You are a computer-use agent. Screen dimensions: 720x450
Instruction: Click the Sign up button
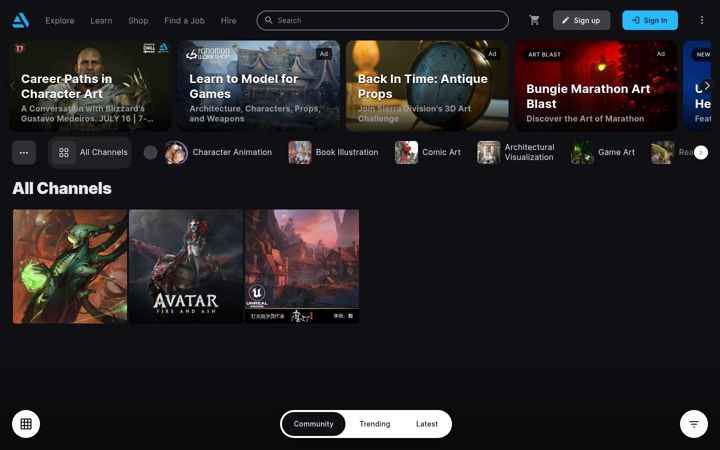pyautogui.click(x=581, y=20)
